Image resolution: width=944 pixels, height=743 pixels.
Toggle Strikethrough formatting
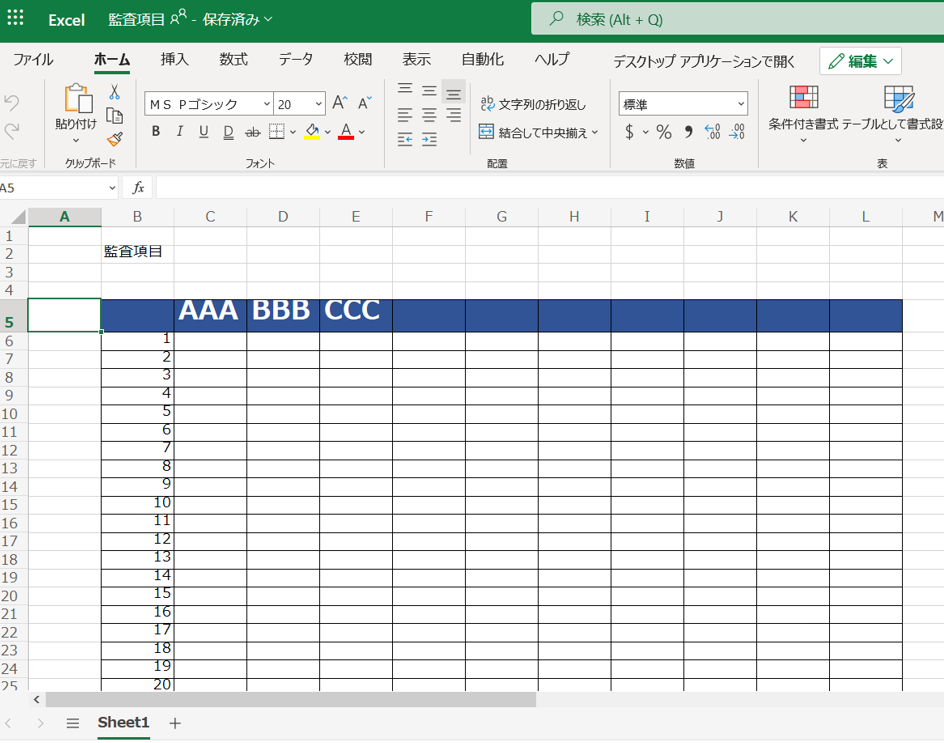[253, 132]
